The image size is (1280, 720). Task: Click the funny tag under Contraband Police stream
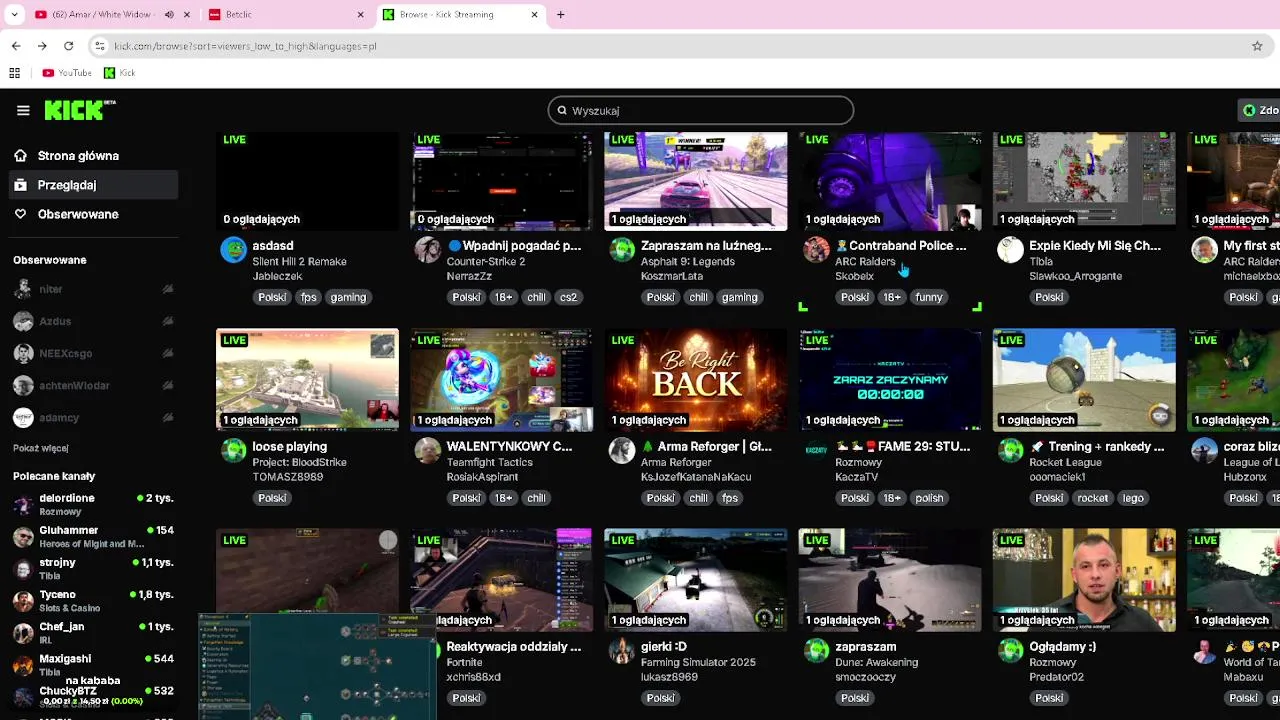(x=929, y=297)
